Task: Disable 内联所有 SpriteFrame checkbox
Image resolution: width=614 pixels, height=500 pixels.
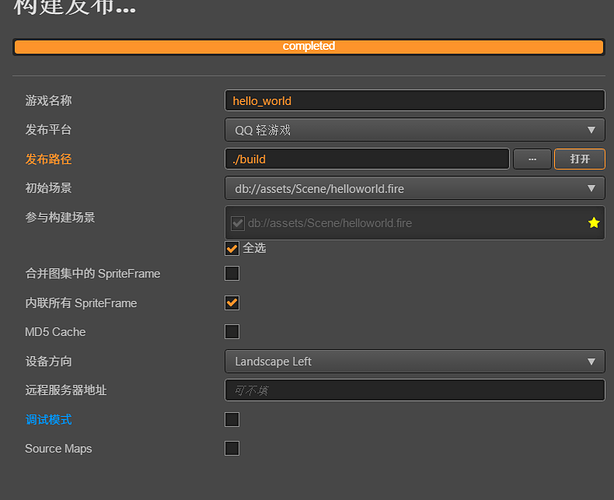Action: (232, 302)
